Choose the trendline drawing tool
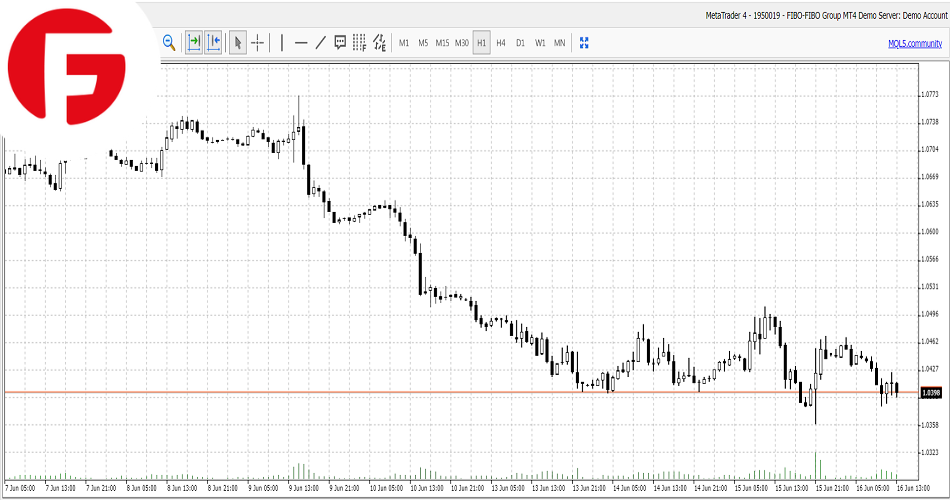This screenshot has width=950, height=500. click(x=320, y=42)
